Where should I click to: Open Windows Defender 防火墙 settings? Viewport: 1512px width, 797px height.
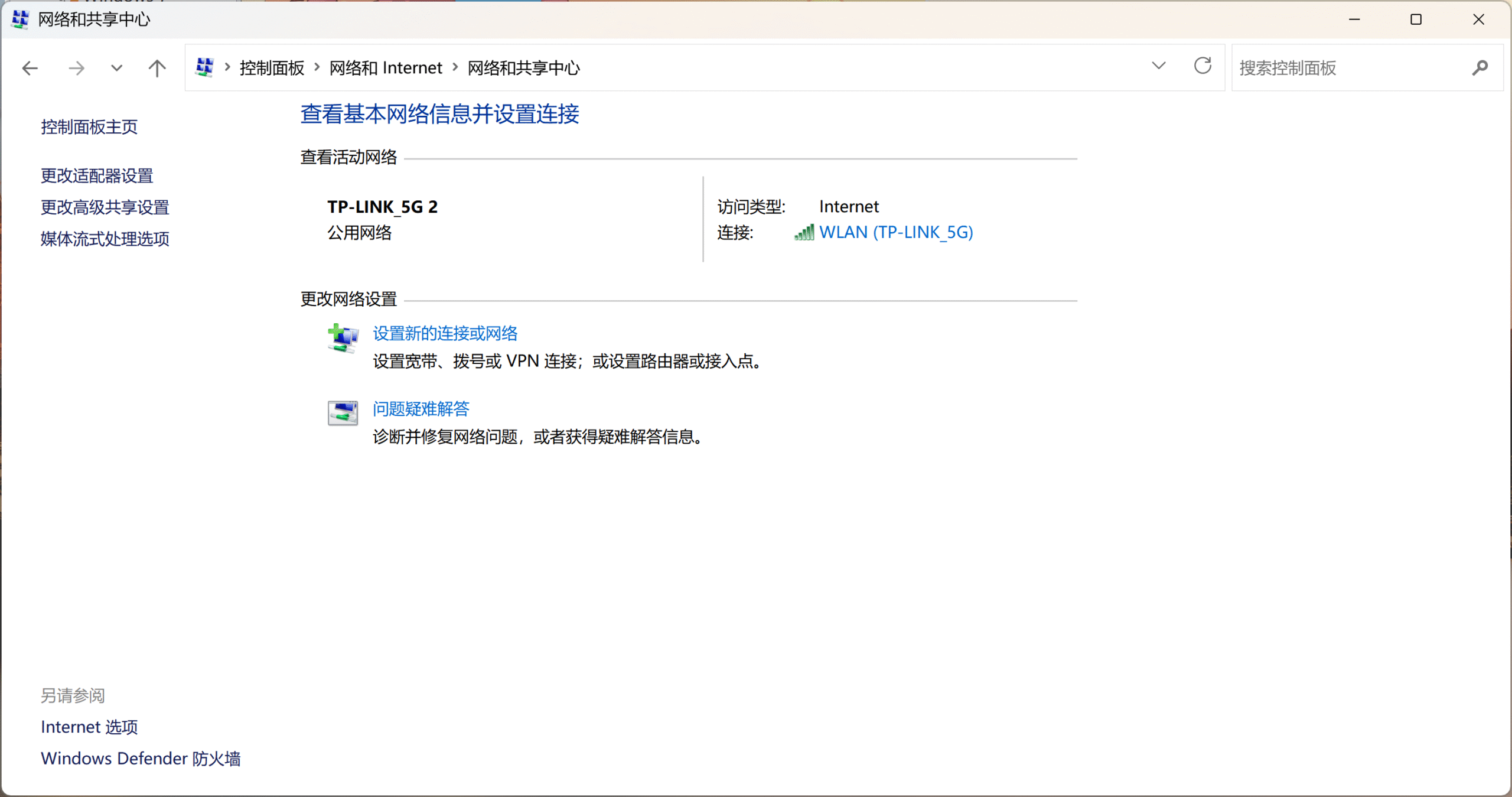141,758
